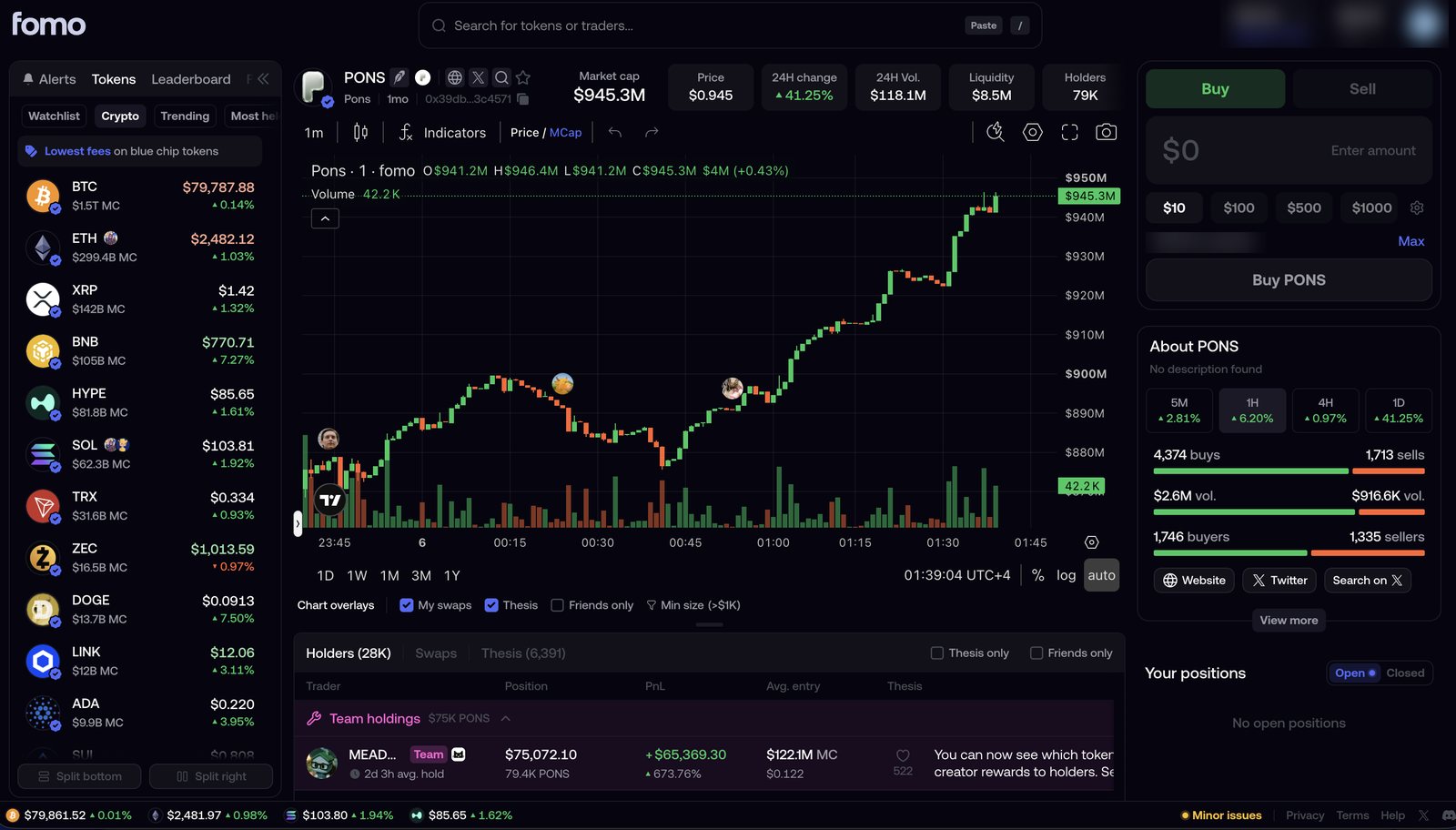The width and height of the screenshot is (1456, 830).
Task: Open the PONS website globe icon
Action: tap(455, 77)
